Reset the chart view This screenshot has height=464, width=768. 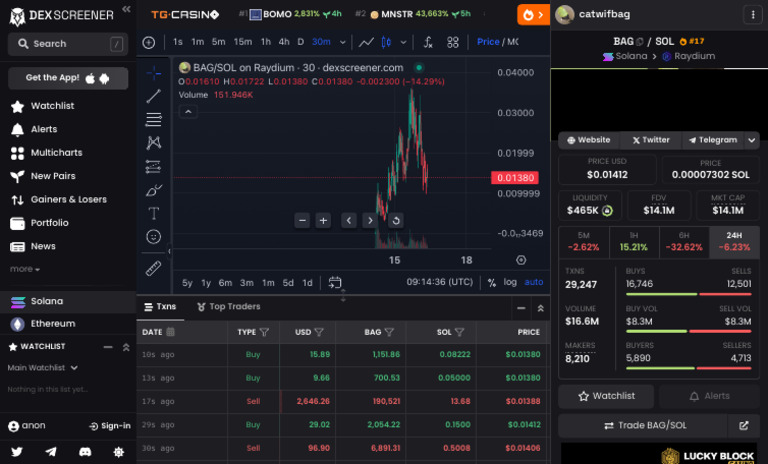click(396, 221)
